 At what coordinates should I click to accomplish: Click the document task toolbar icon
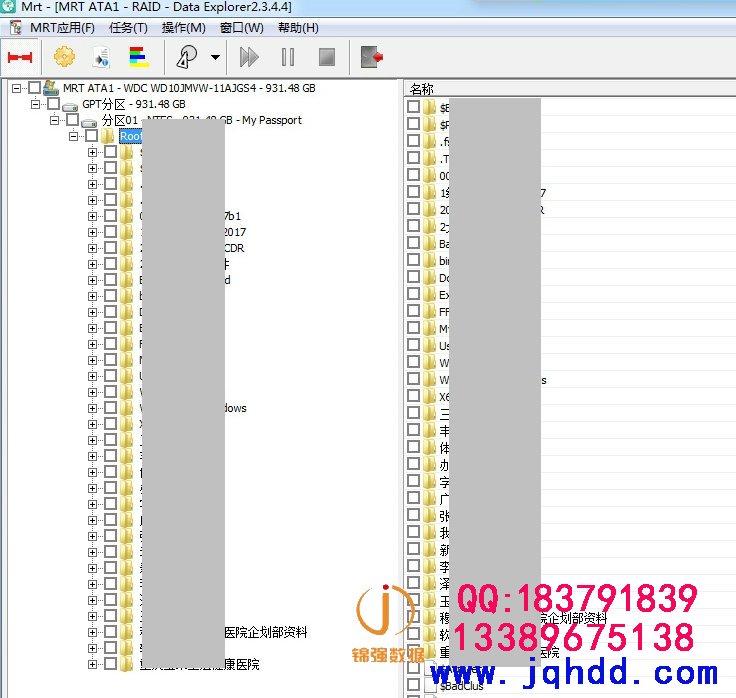pyautogui.click(x=101, y=57)
